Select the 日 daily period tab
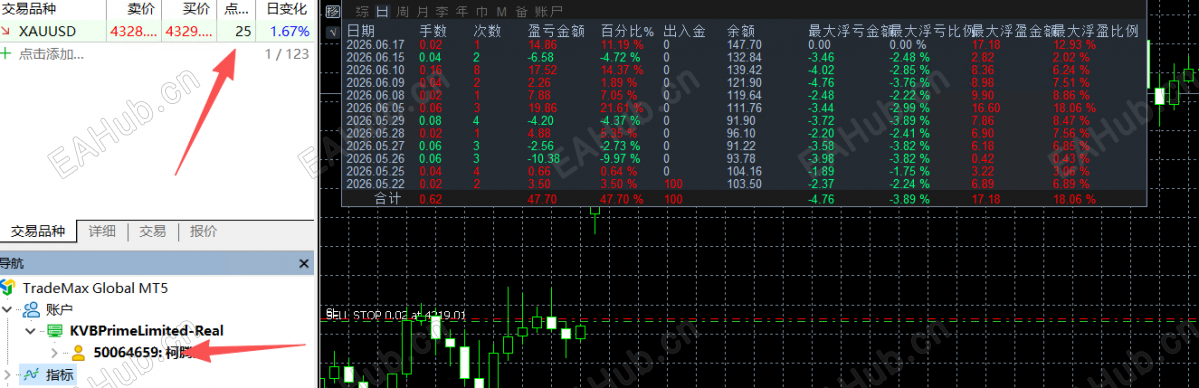This screenshot has height=388, width=1199. click(x=382, y=11)
